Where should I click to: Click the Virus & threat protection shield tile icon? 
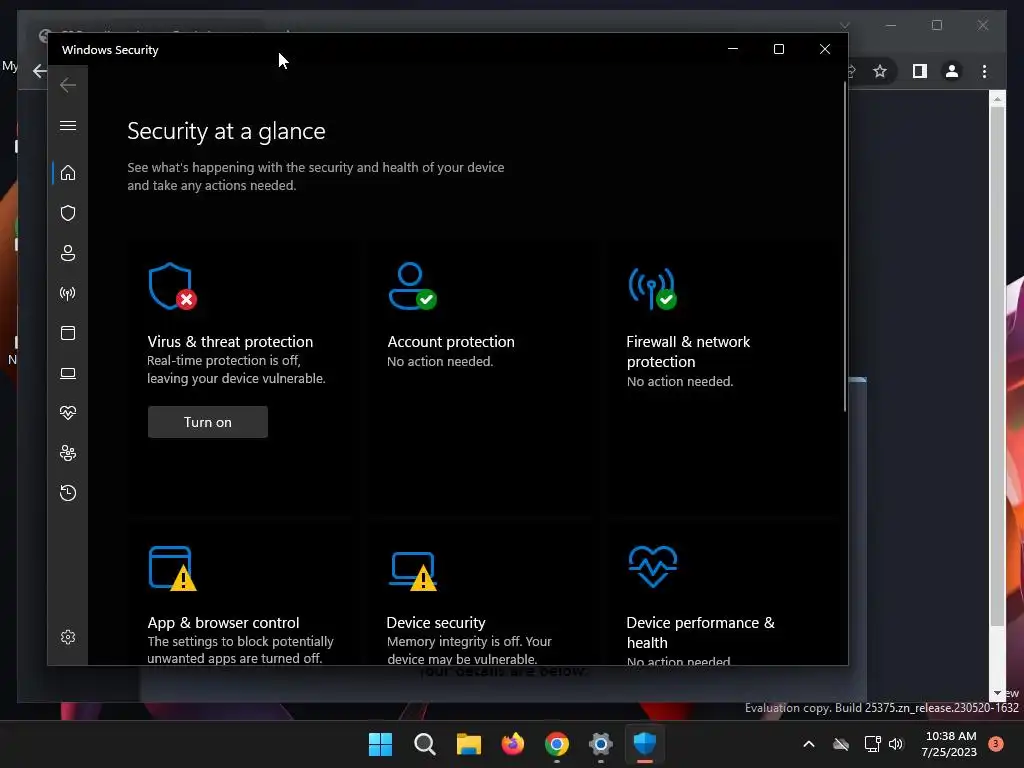pyautogui.click(x=172, y=286)
